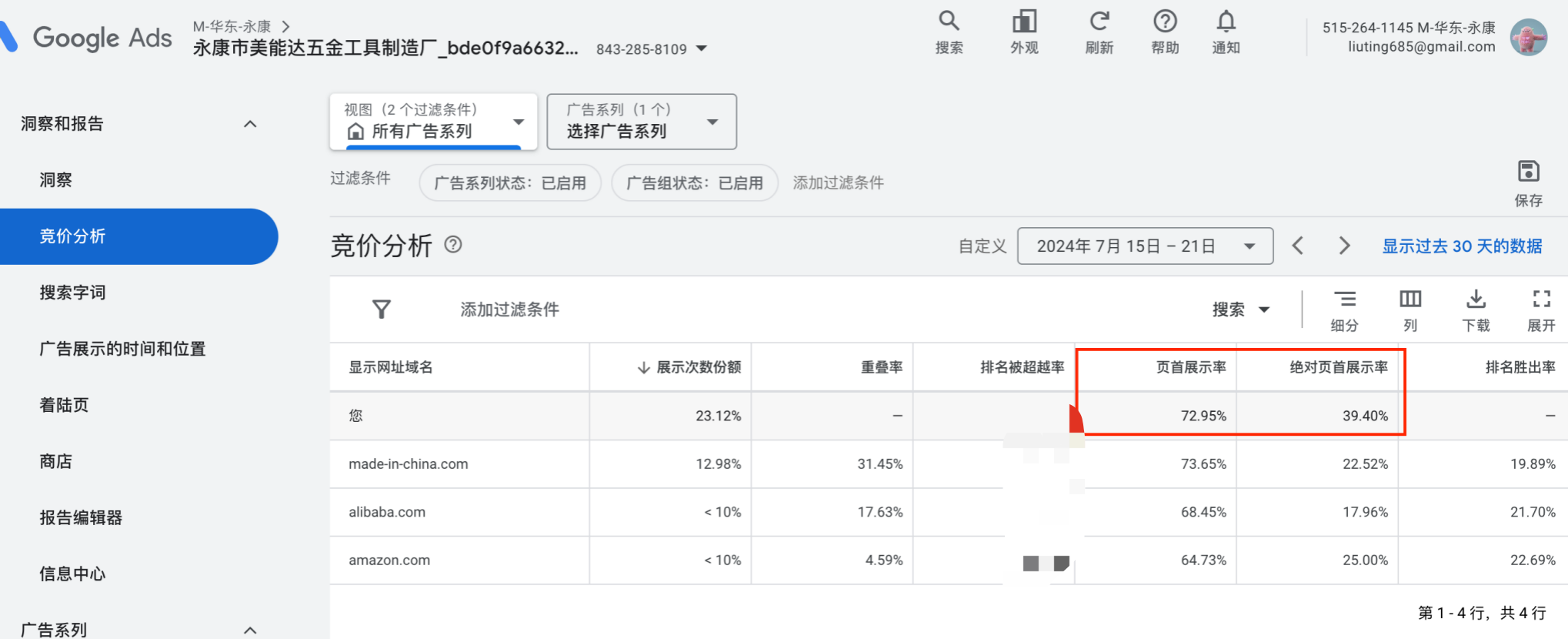This screenshot has width=1568, height=639.
Task: Click 您 row label
Action: point(355,416)
